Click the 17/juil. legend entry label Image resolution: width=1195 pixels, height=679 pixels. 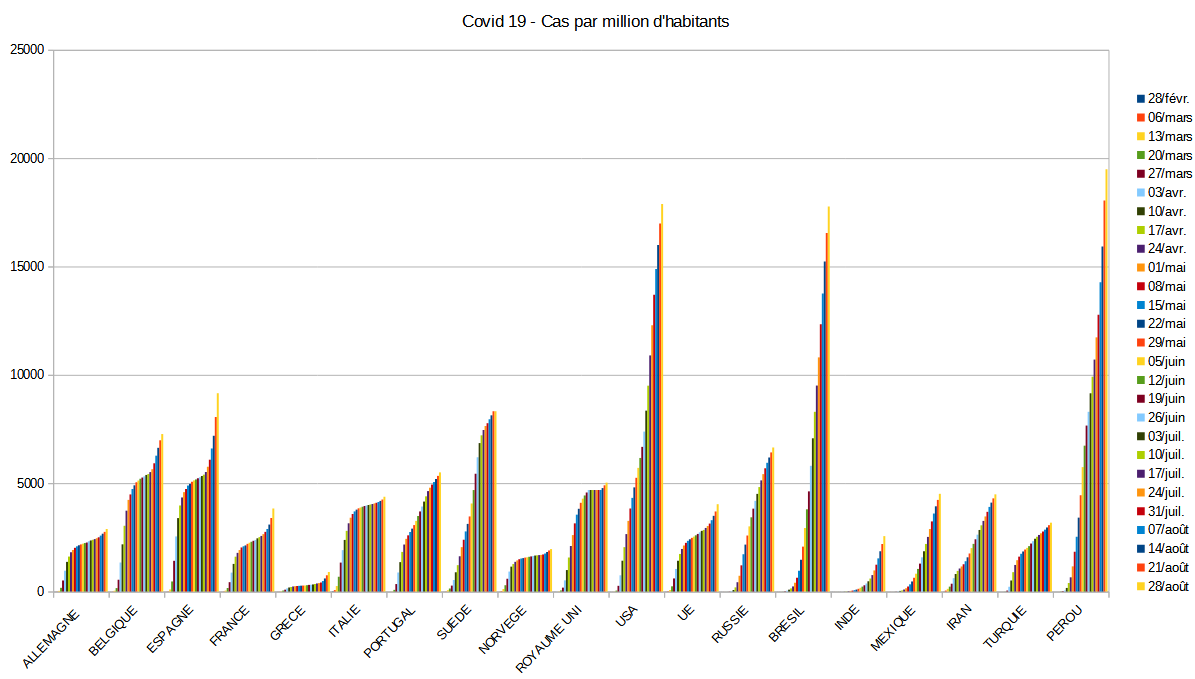click(1166, 474)
